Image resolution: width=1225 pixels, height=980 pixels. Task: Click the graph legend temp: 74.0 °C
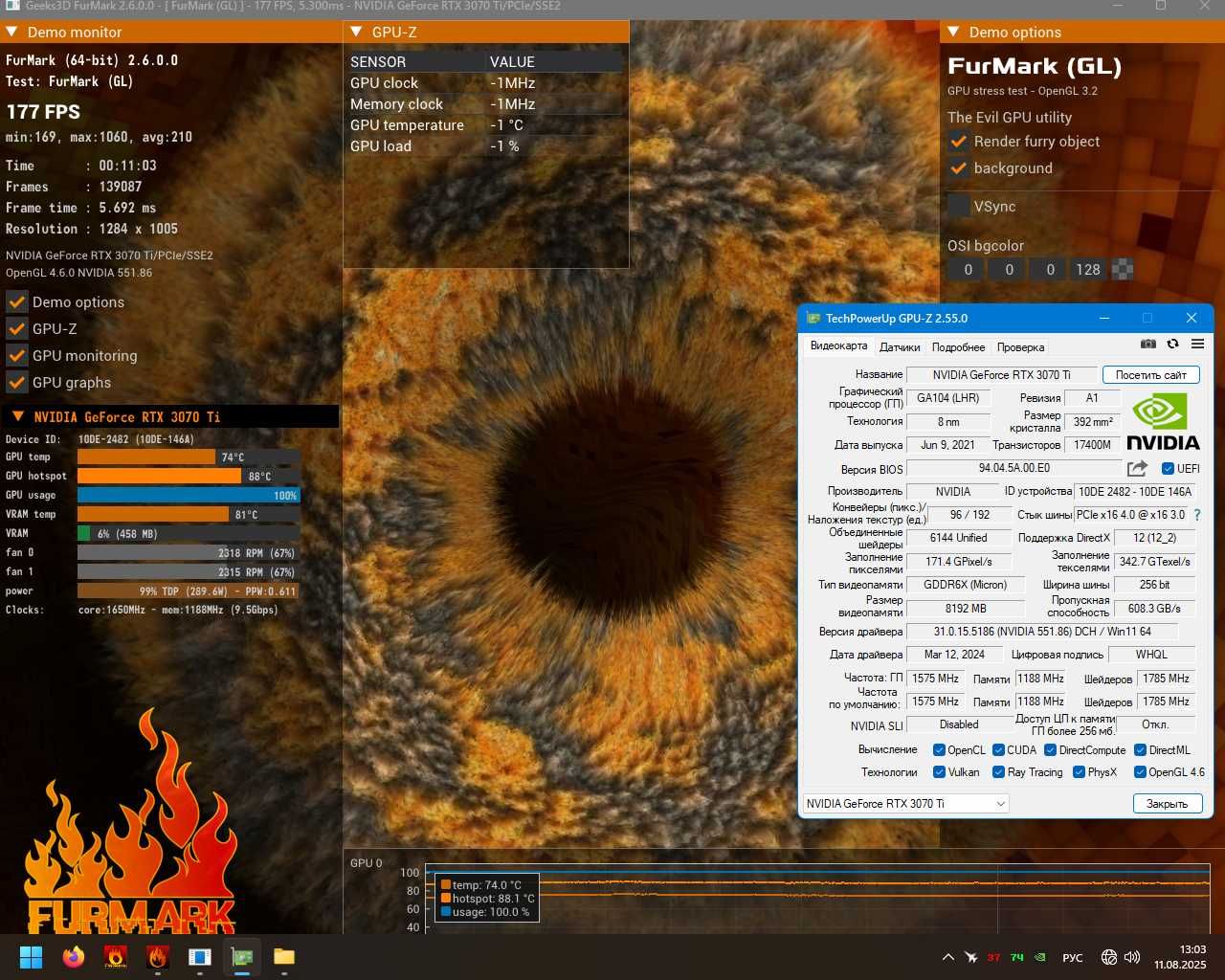pyautogui.click(x=487, y=885)
